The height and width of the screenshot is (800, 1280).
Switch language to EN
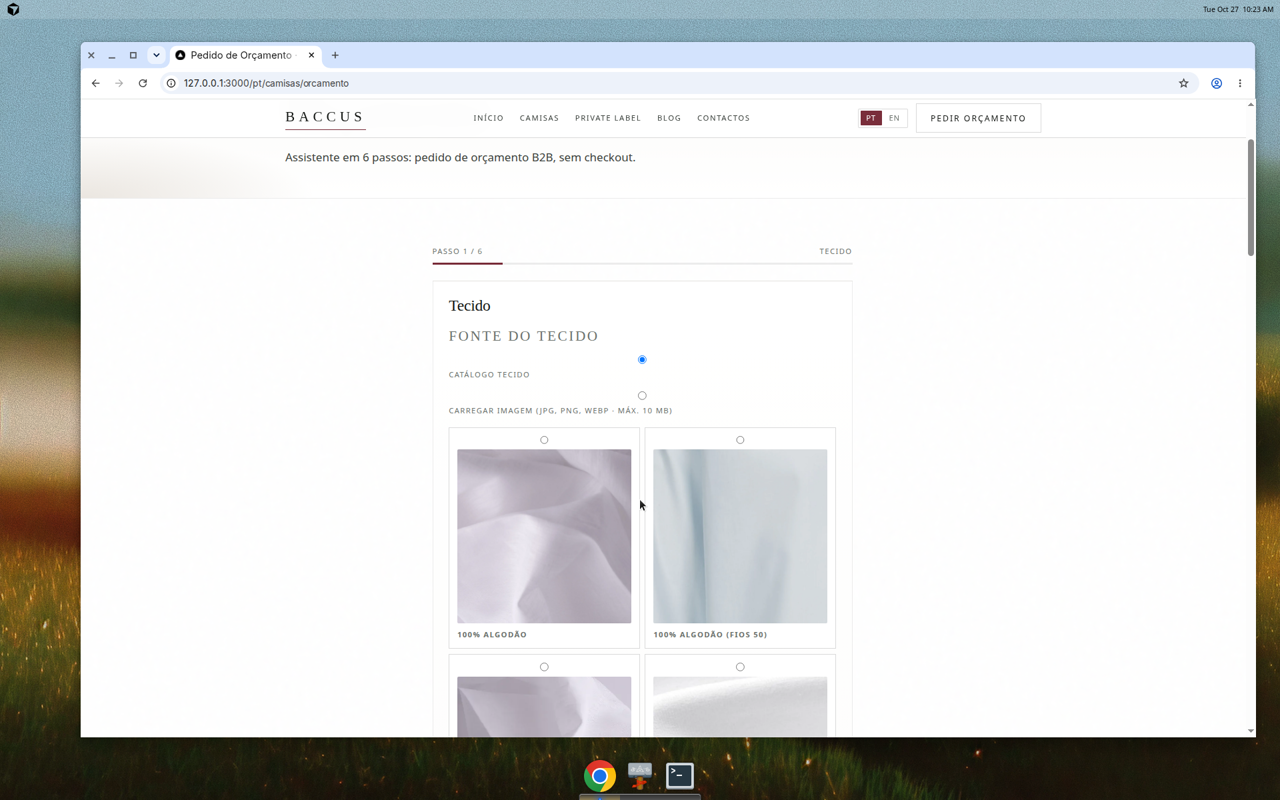[894, 118]
